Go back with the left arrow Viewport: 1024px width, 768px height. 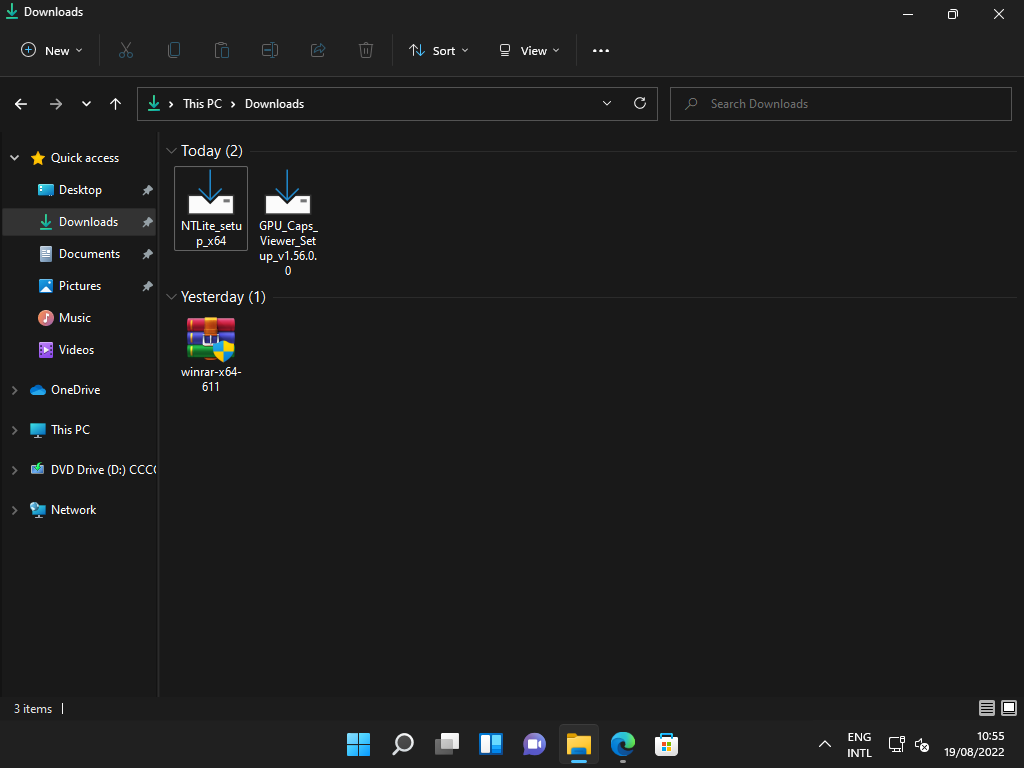21,104
